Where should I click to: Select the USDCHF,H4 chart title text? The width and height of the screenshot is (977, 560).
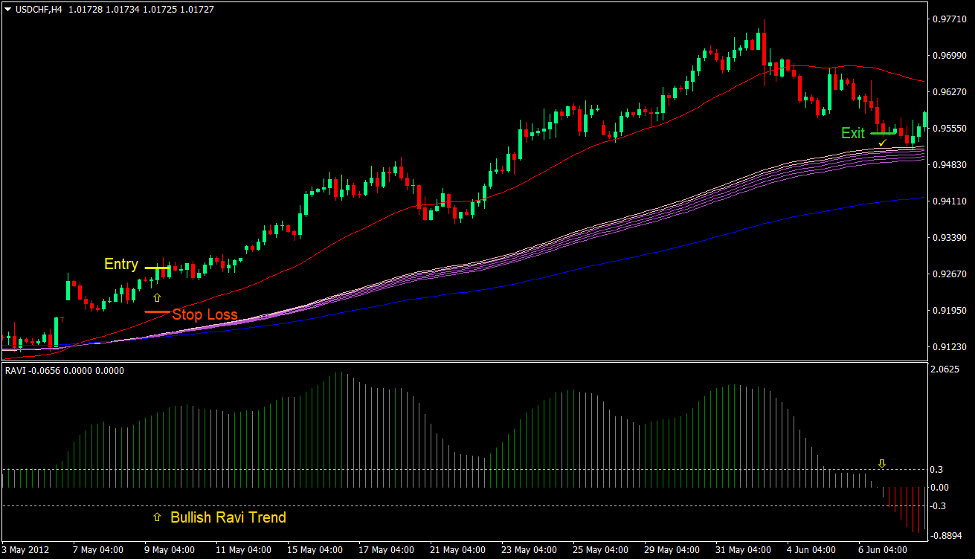[39, 10]
